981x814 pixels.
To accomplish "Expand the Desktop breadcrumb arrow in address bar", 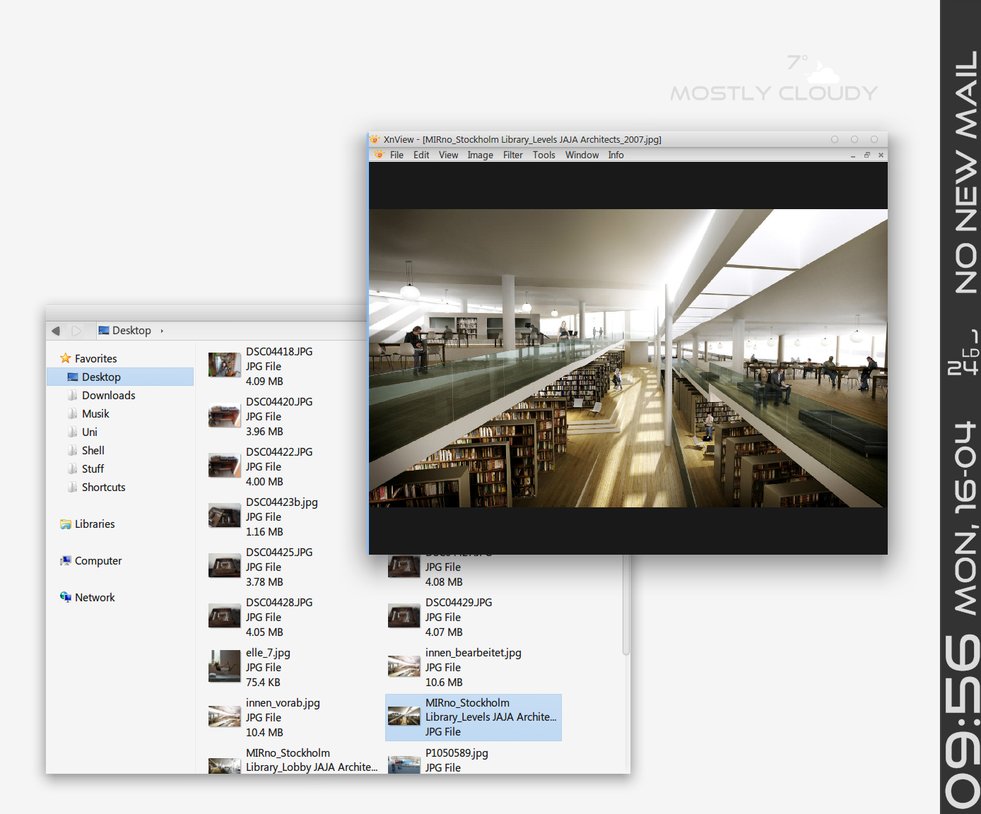I will [161, 331].
